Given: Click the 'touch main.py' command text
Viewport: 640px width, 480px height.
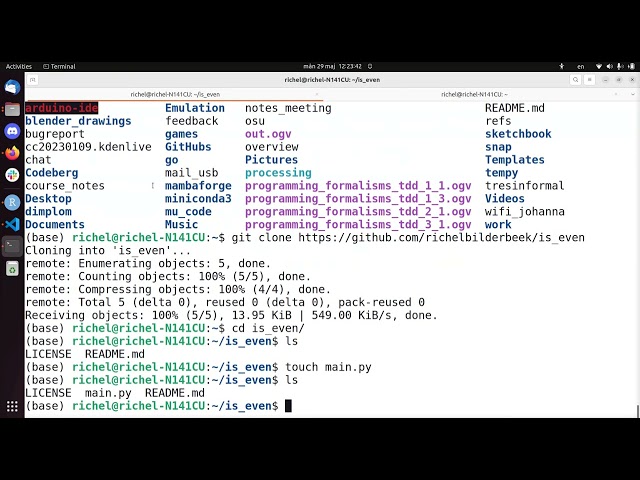Looking at the screenshot, I should coord(329,367).
